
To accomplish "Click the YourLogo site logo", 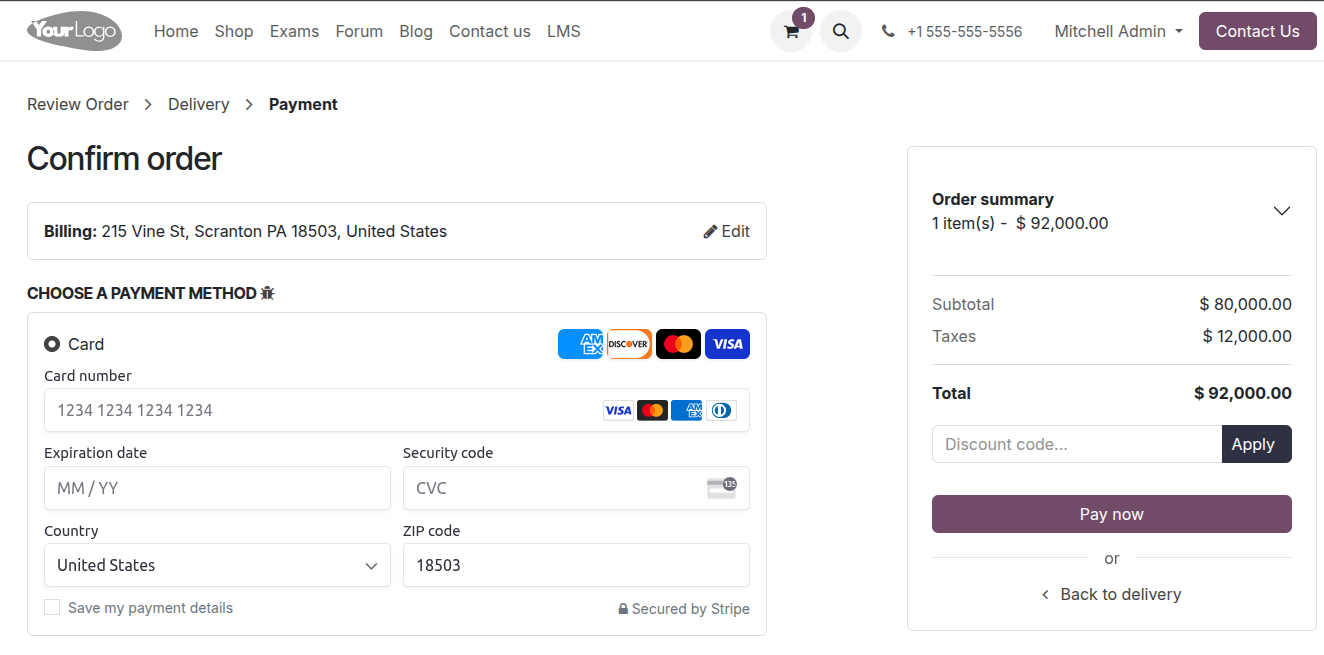I will point(74,31).
